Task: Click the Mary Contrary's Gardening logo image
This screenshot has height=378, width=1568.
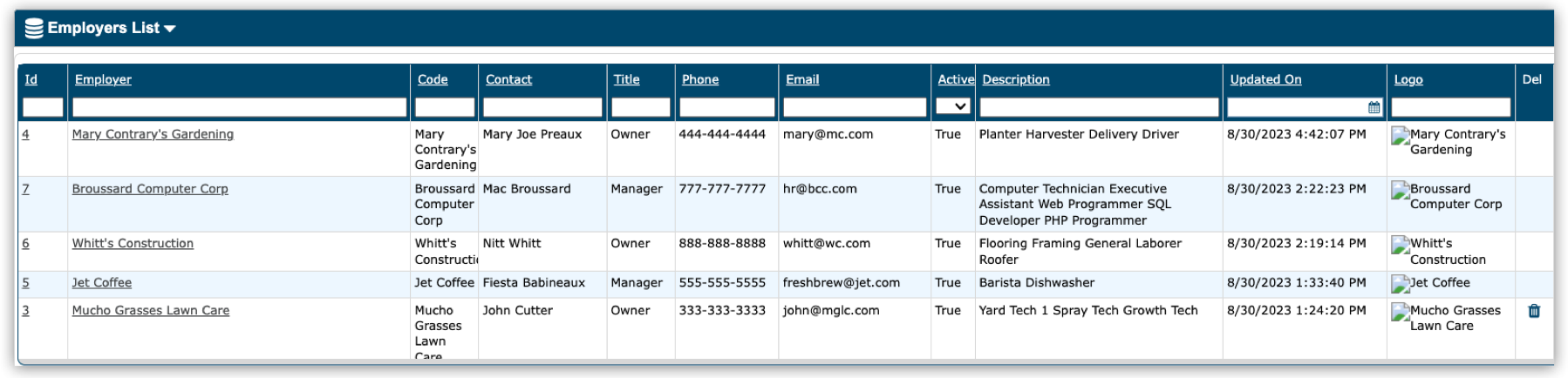Action: [1401, 136]
